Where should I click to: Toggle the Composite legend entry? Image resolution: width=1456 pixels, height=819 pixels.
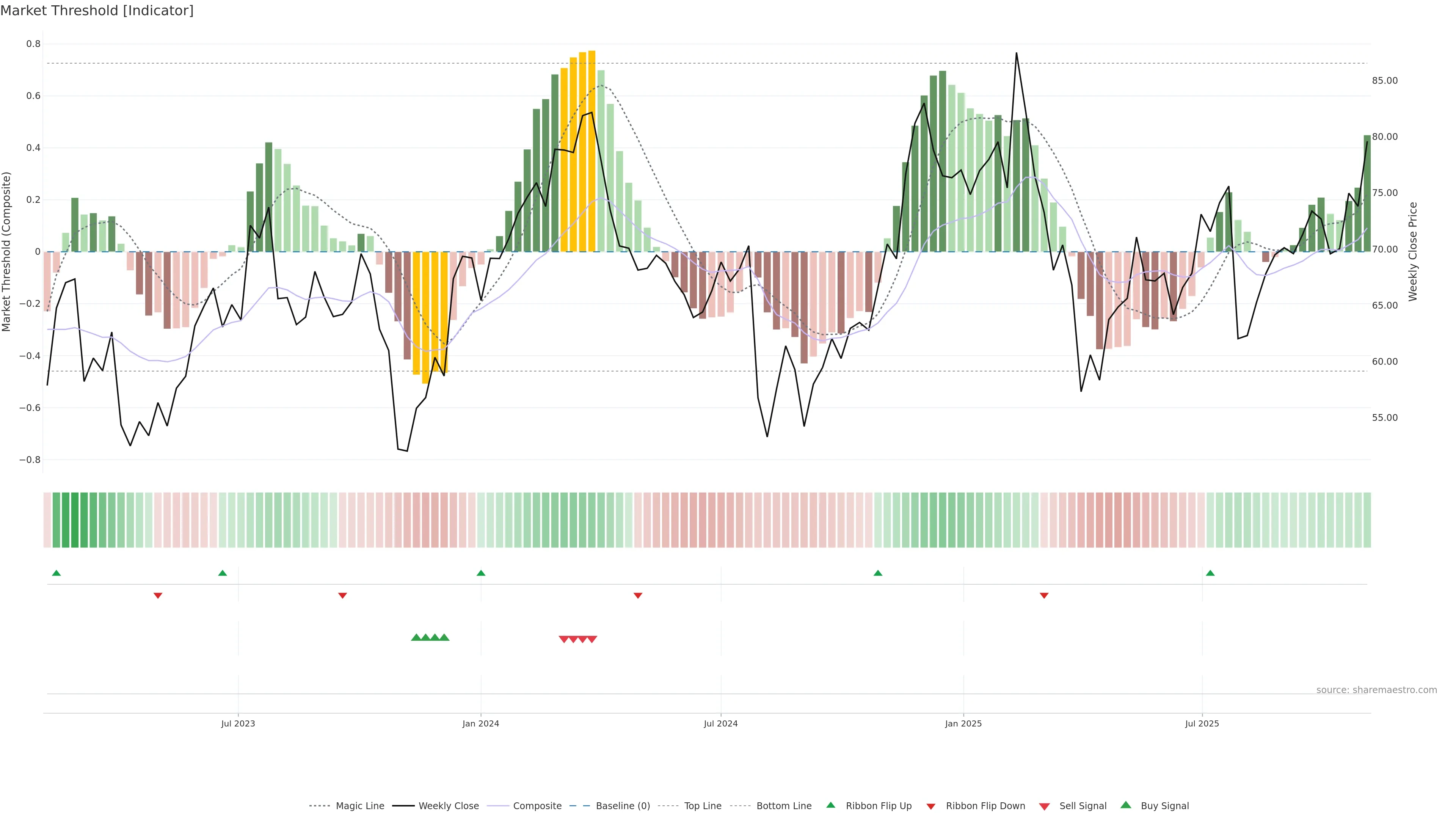coord(537,806)
